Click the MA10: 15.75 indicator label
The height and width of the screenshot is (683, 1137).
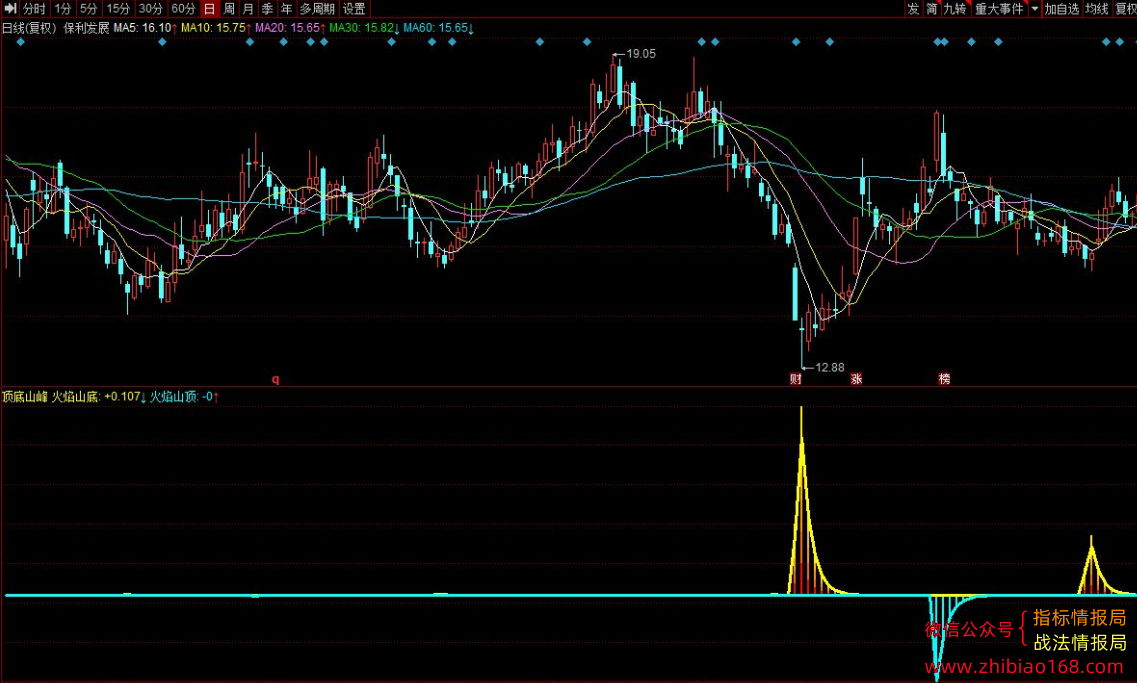click(x=216, y=28)
